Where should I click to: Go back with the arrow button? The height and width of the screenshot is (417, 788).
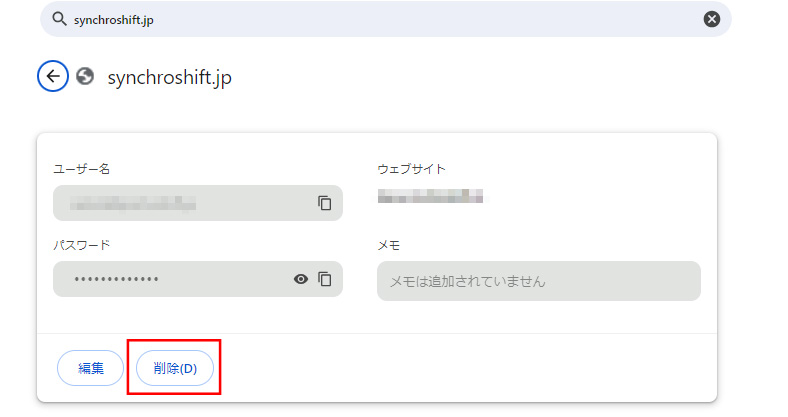pos(53,76)
